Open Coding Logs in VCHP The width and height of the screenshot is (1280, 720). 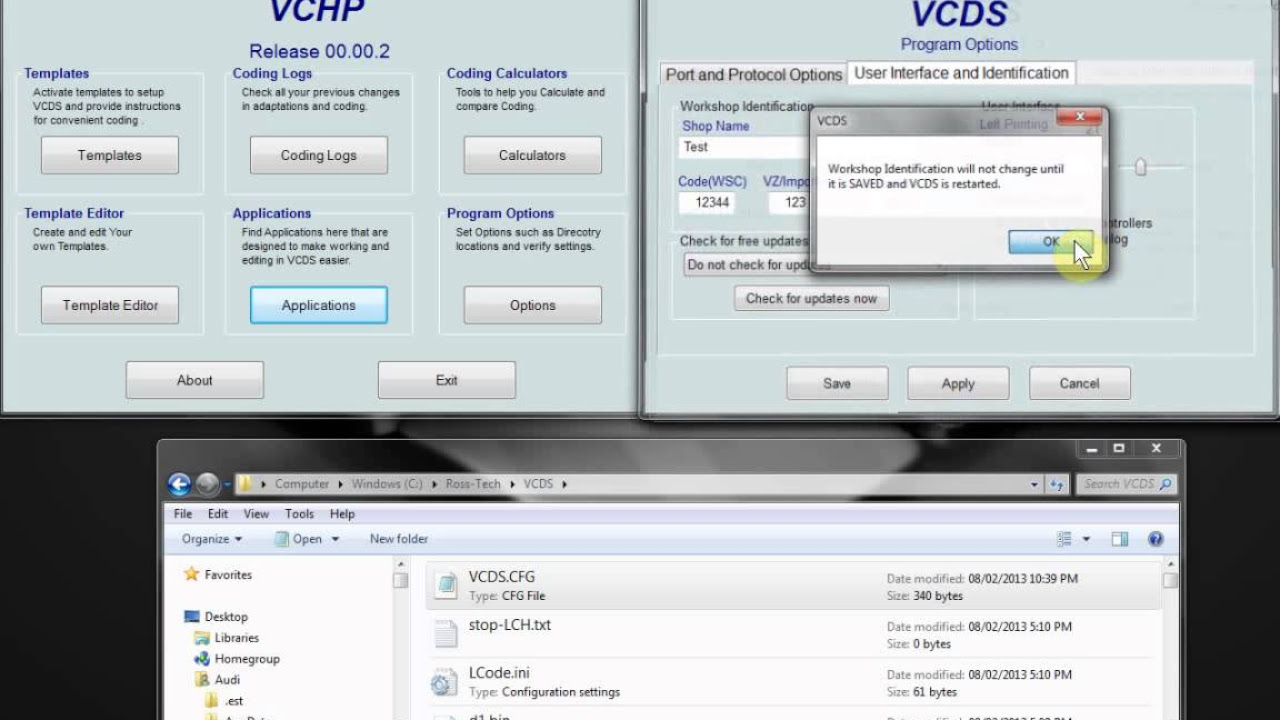tap(318, 155)
